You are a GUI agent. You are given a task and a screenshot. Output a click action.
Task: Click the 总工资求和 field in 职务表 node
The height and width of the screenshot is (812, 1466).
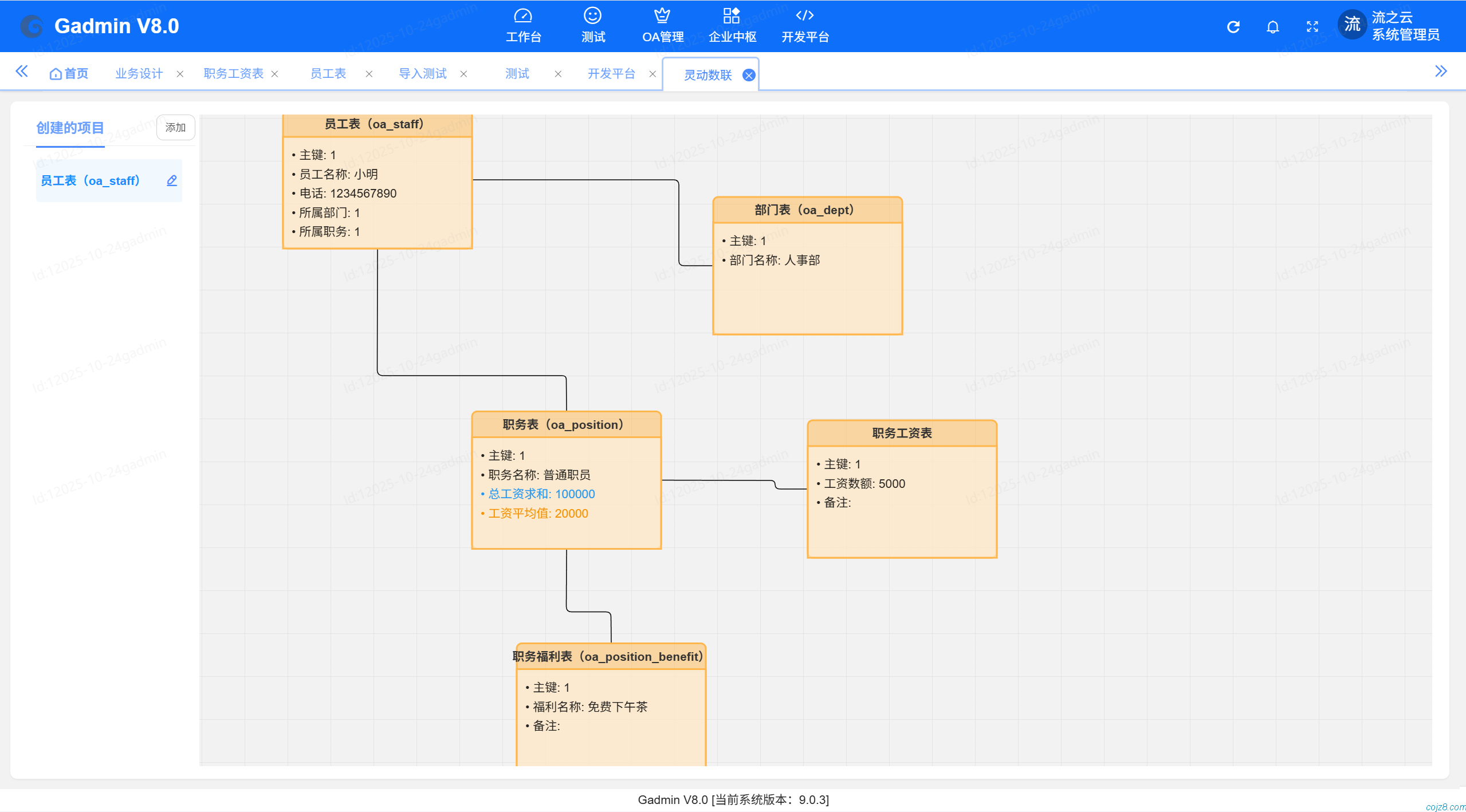[541, 494]
